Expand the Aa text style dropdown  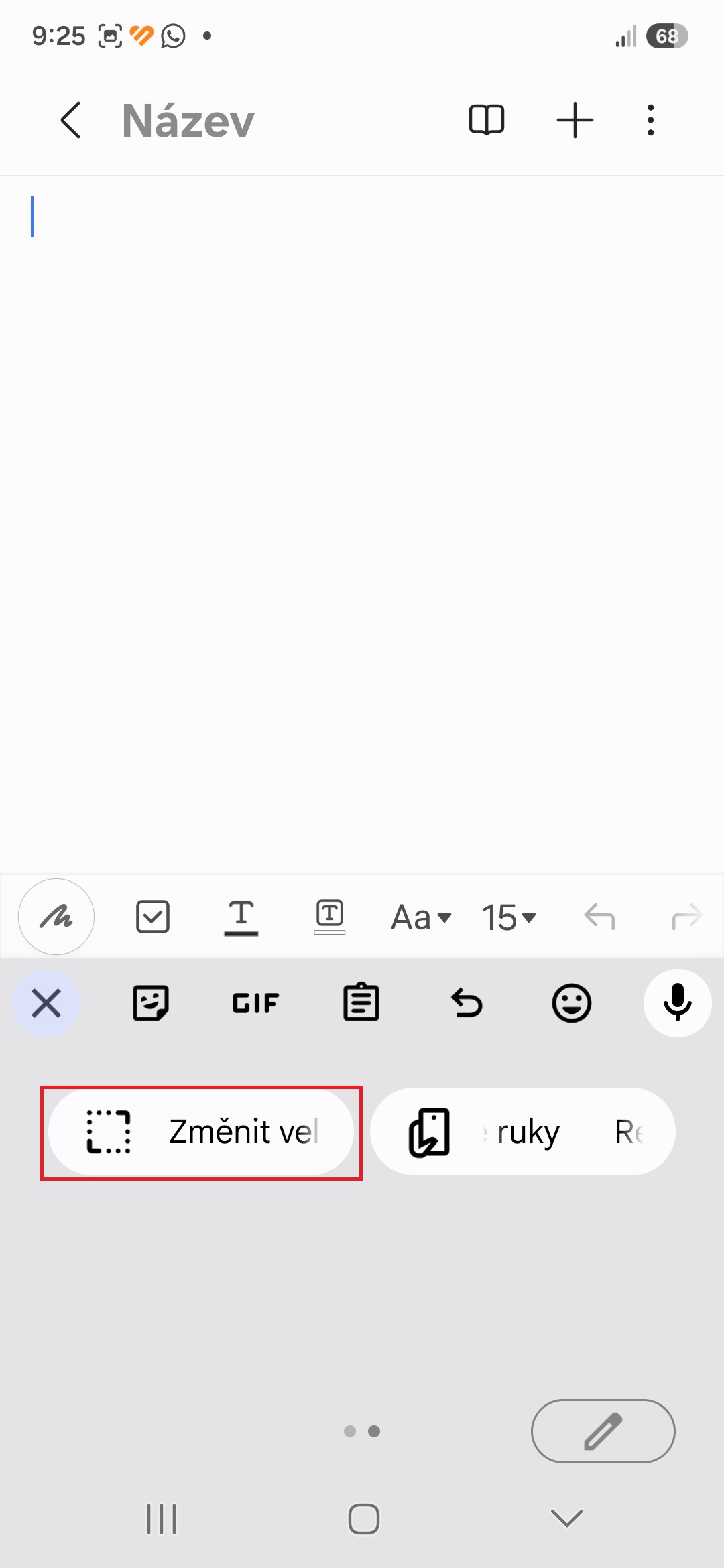[421, 917]
